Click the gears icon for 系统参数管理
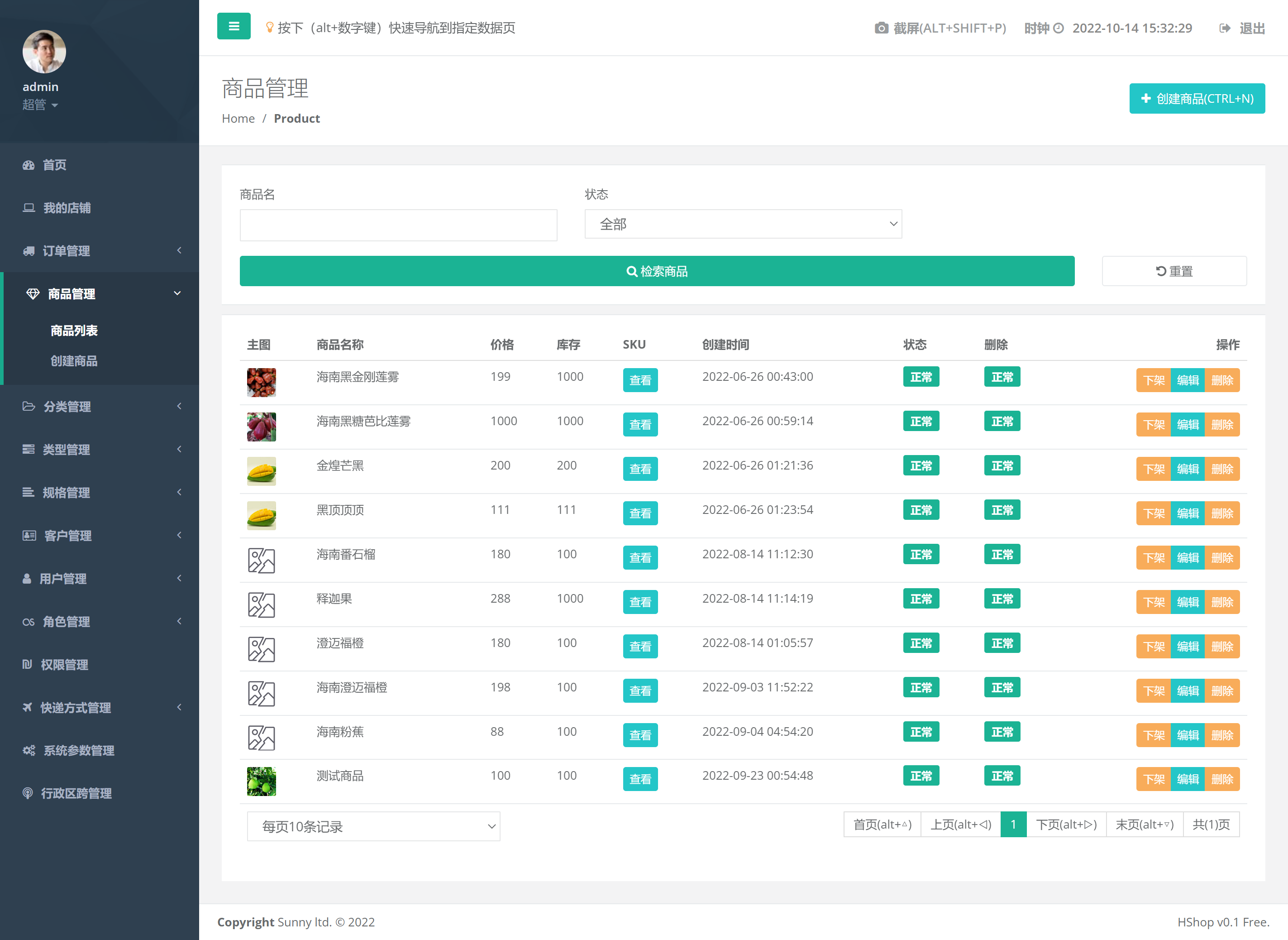The height and width of the screenshot is (940, 1288). click(29, 750)
